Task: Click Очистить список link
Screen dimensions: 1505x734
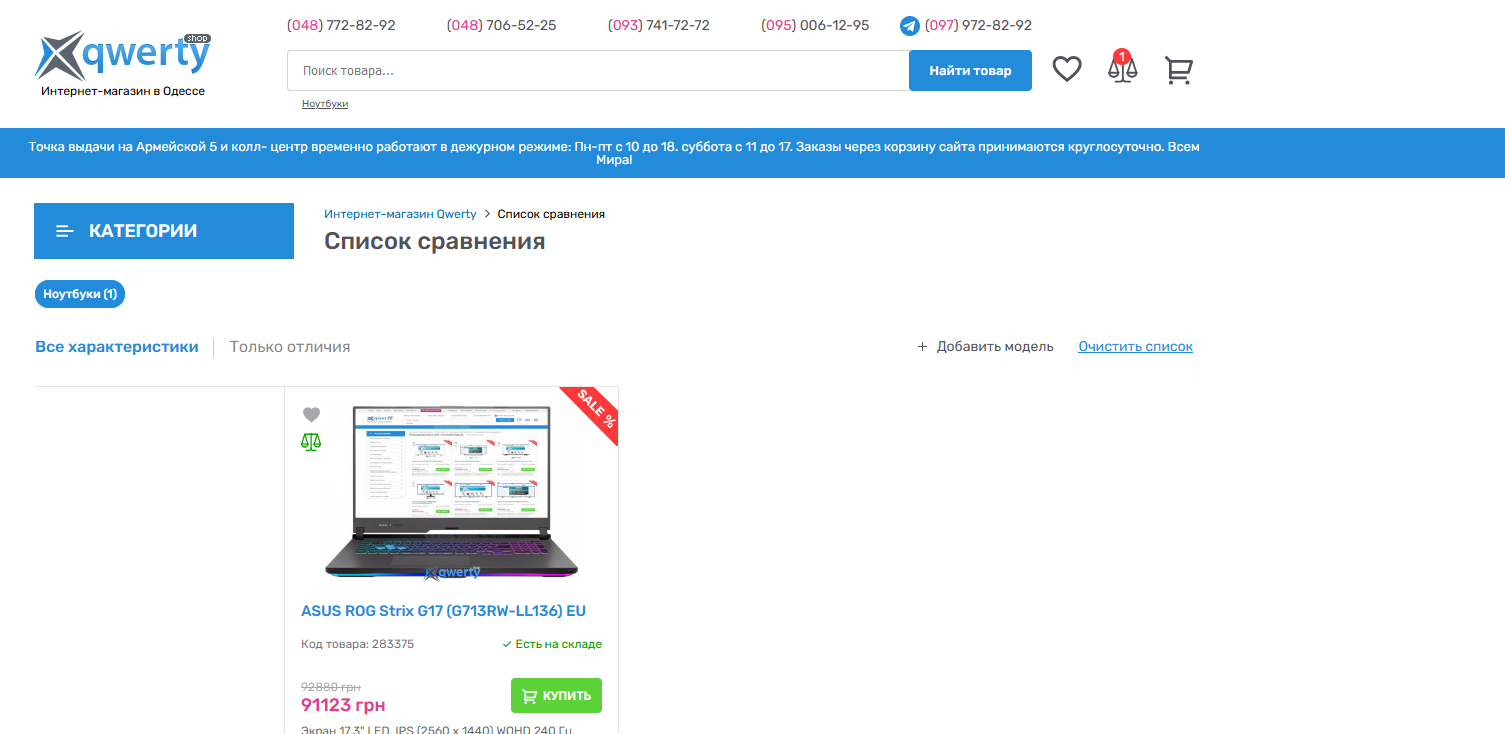Action: pyautogui.click(x=1135, y=347)
